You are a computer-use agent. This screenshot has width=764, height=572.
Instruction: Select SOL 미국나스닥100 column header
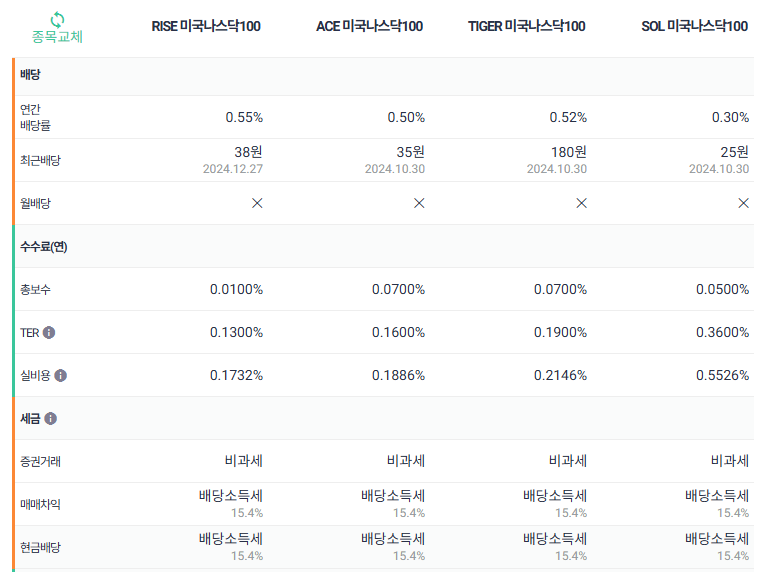pyautogui.click(x=694, y=26)
